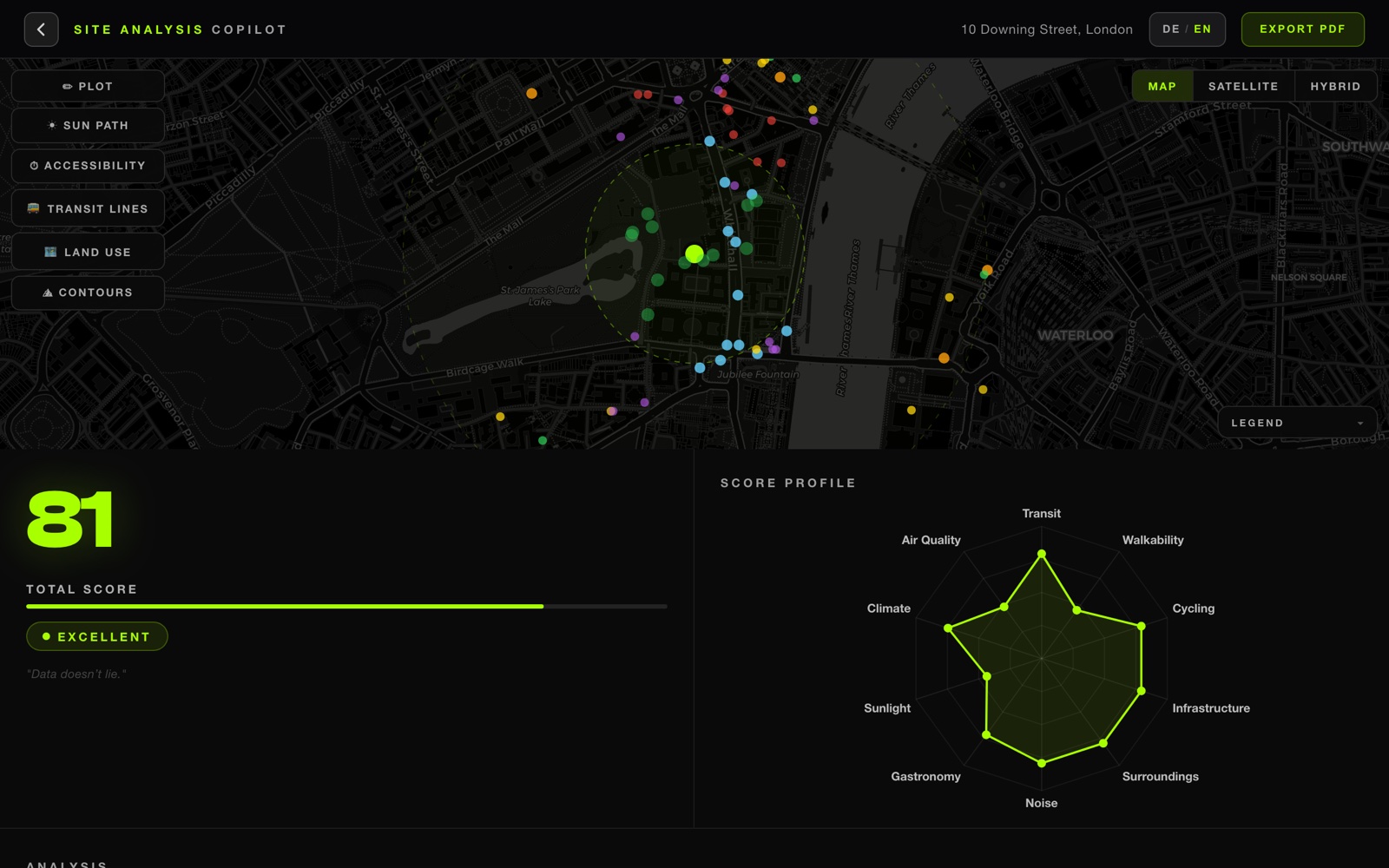Click the Gastronomy radar label
This screenshot has height=868, width=1389.
click(925, 777)
